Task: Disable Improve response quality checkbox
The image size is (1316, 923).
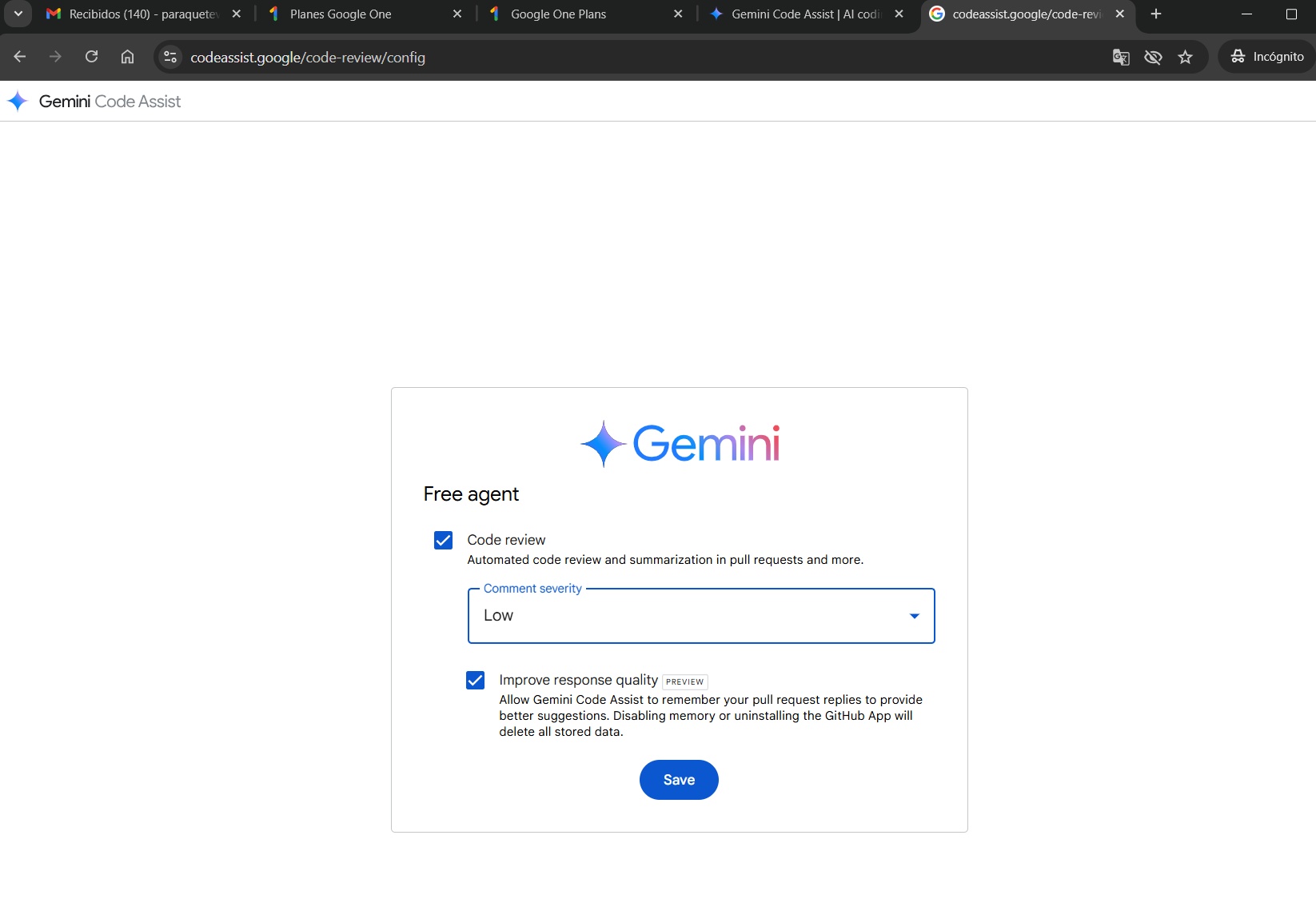Action: coord(475,681)
